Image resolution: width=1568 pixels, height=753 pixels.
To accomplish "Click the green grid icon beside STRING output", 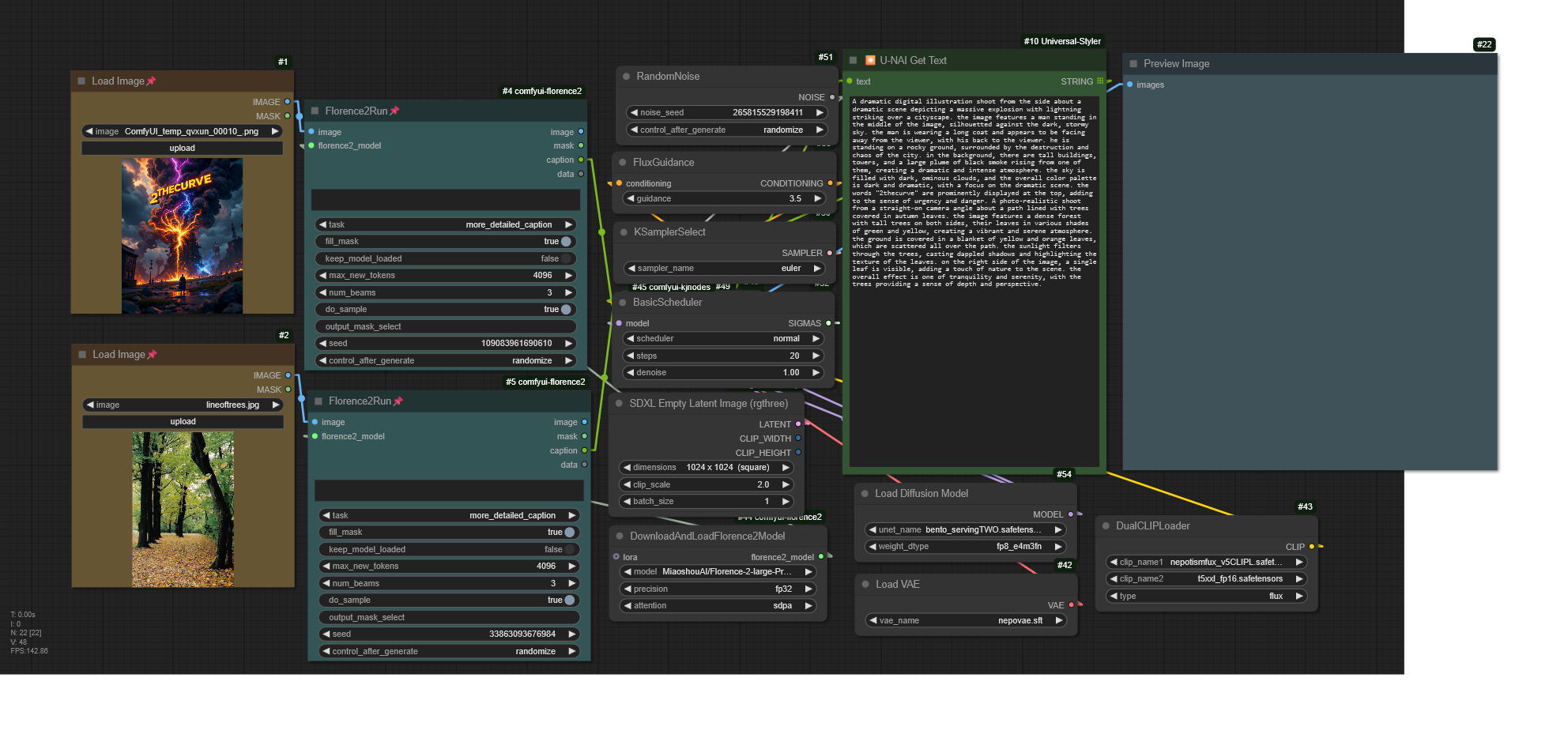I will (1100, 81).
